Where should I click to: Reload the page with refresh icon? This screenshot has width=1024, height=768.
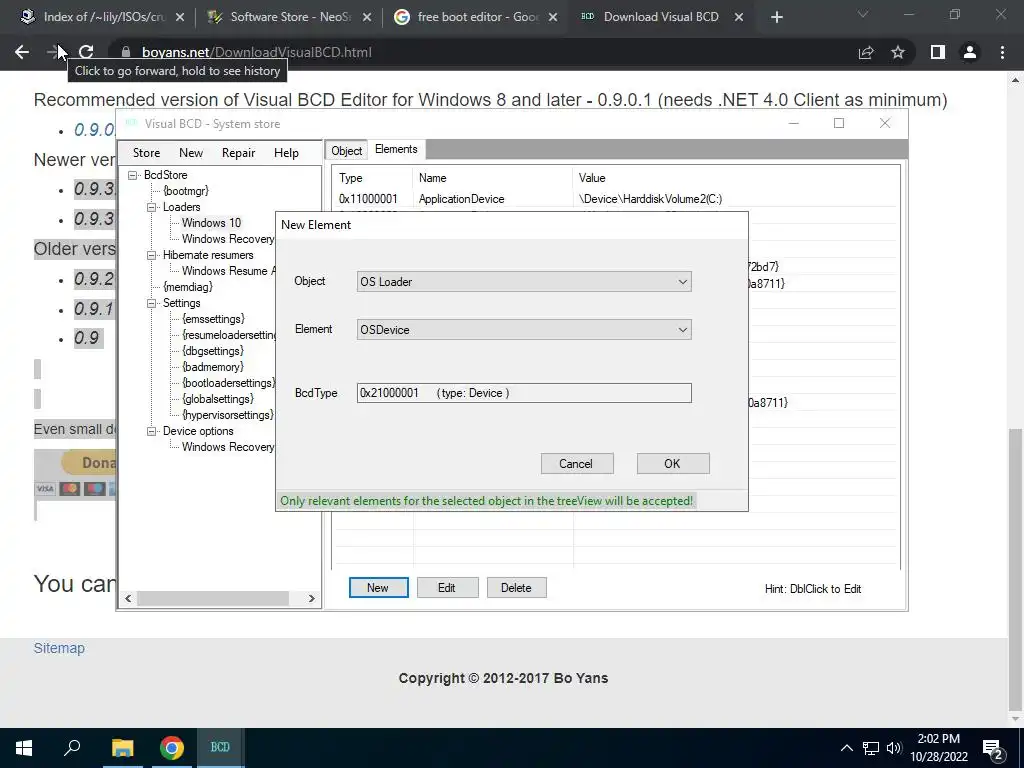(x=86, y=52)
